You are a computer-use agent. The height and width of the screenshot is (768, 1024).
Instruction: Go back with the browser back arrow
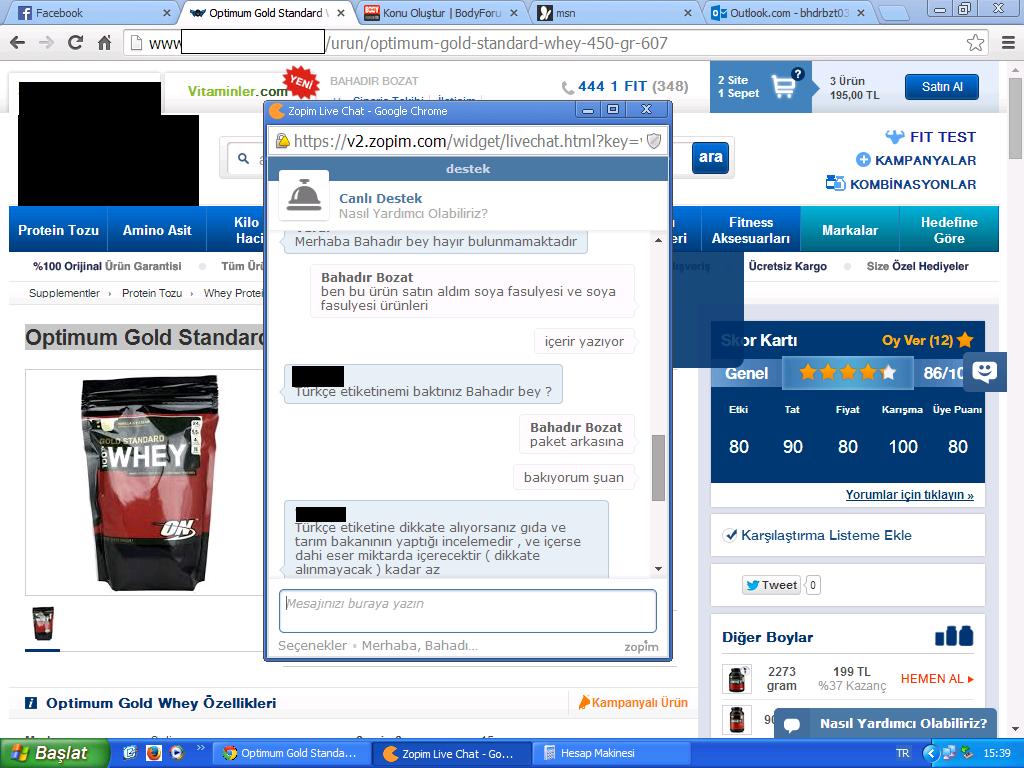coord(18,43)
